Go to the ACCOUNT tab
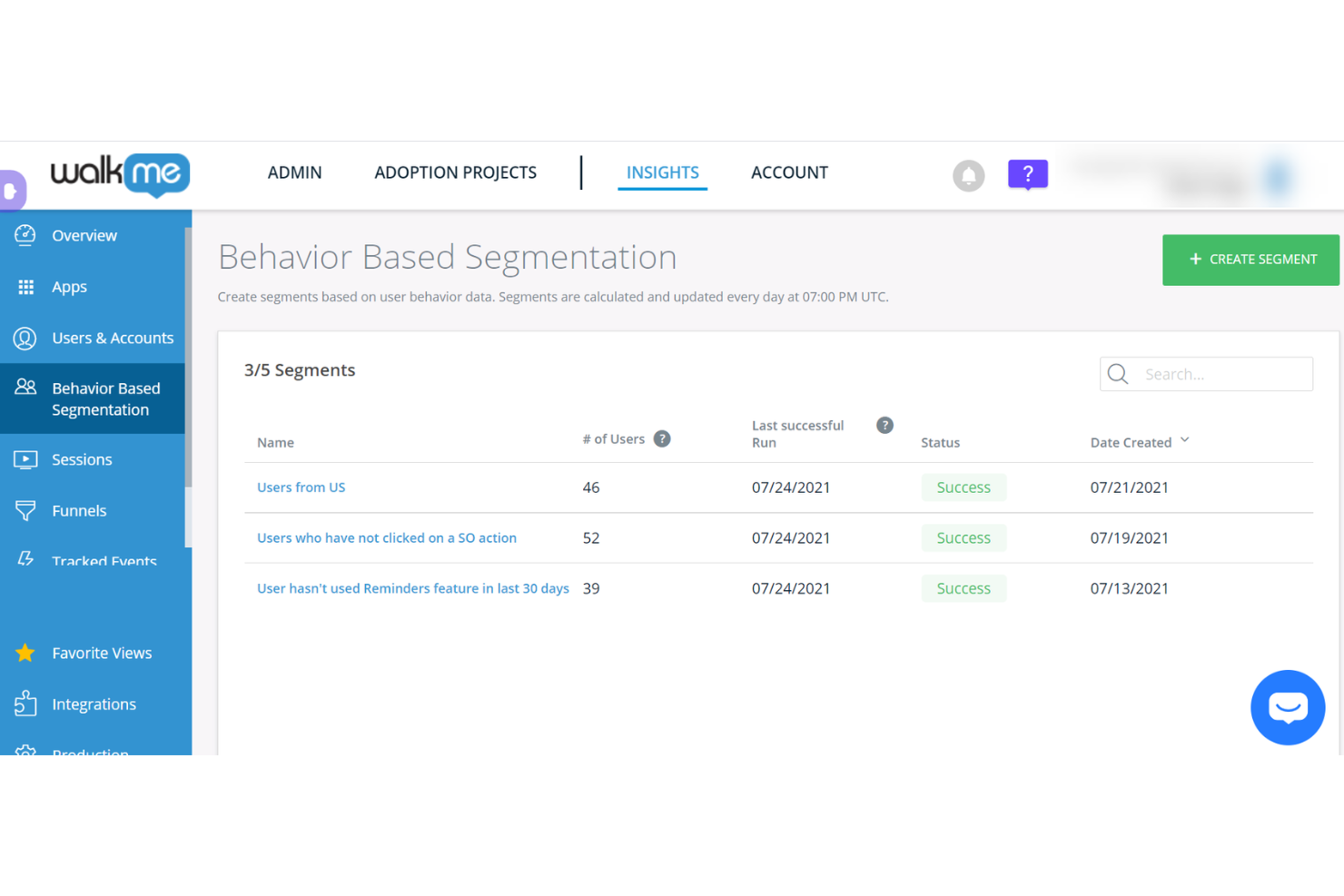1344x896 pixels. point(789,172)
